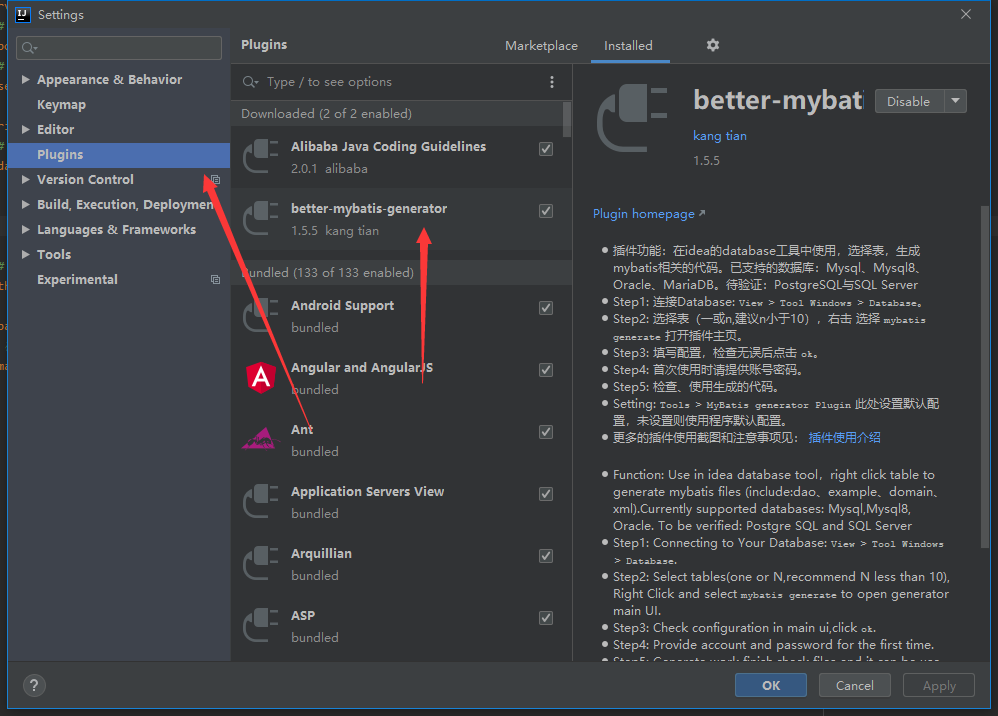Click the OK button
The height and width of the screenshot is (716, 998).
[771, 685]
